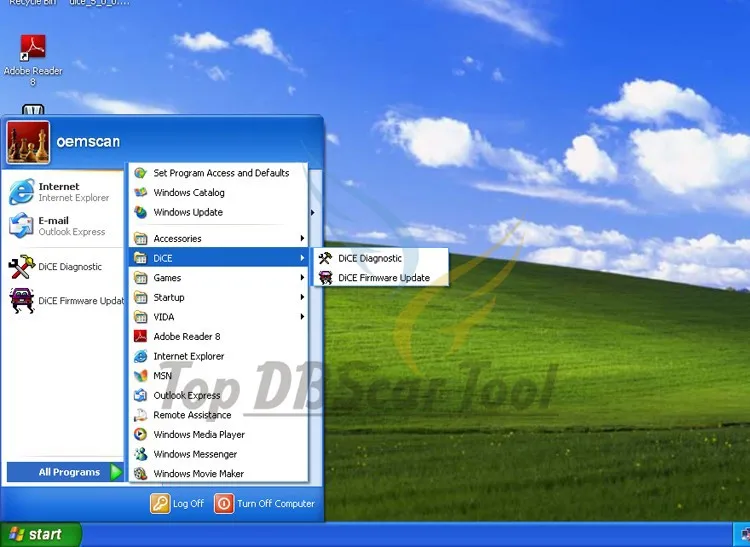Click the Log Off text label
Image resolution: width=750 pixels, height=547 pixels.
[x=188, y=503]
